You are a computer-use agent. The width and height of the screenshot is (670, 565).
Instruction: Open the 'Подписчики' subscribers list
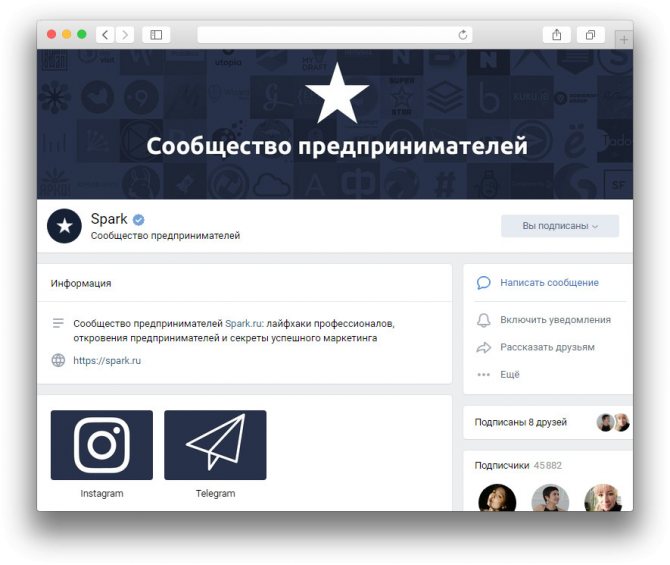502,465
